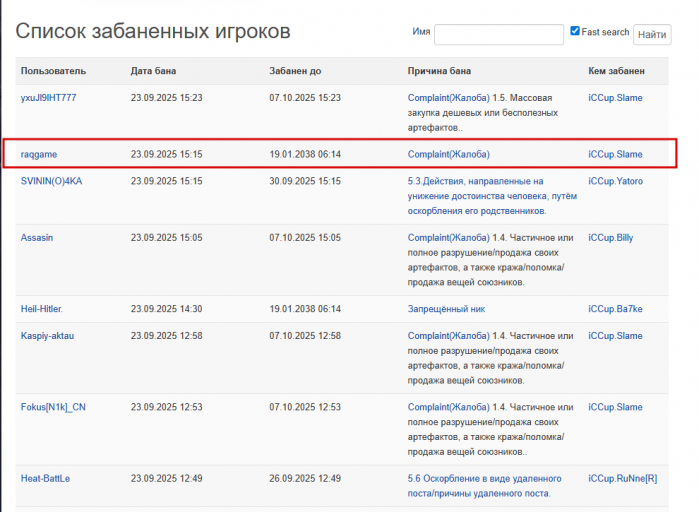Click ban end date 07.10.2025 12:58
Screen dimensions: 699x512
click(305, 336)
